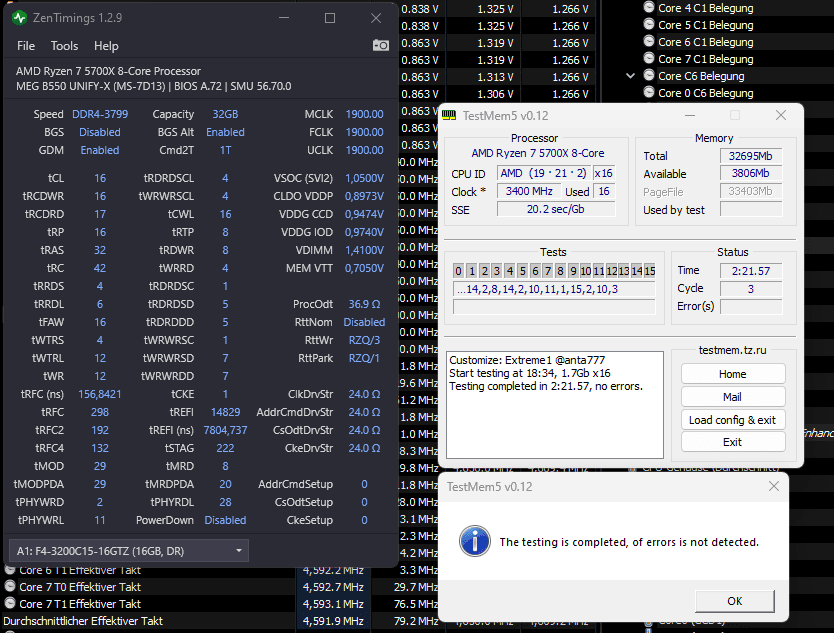Open the ZenTimings Tools menu
The image size is (834, 633).
coord(64,46)
